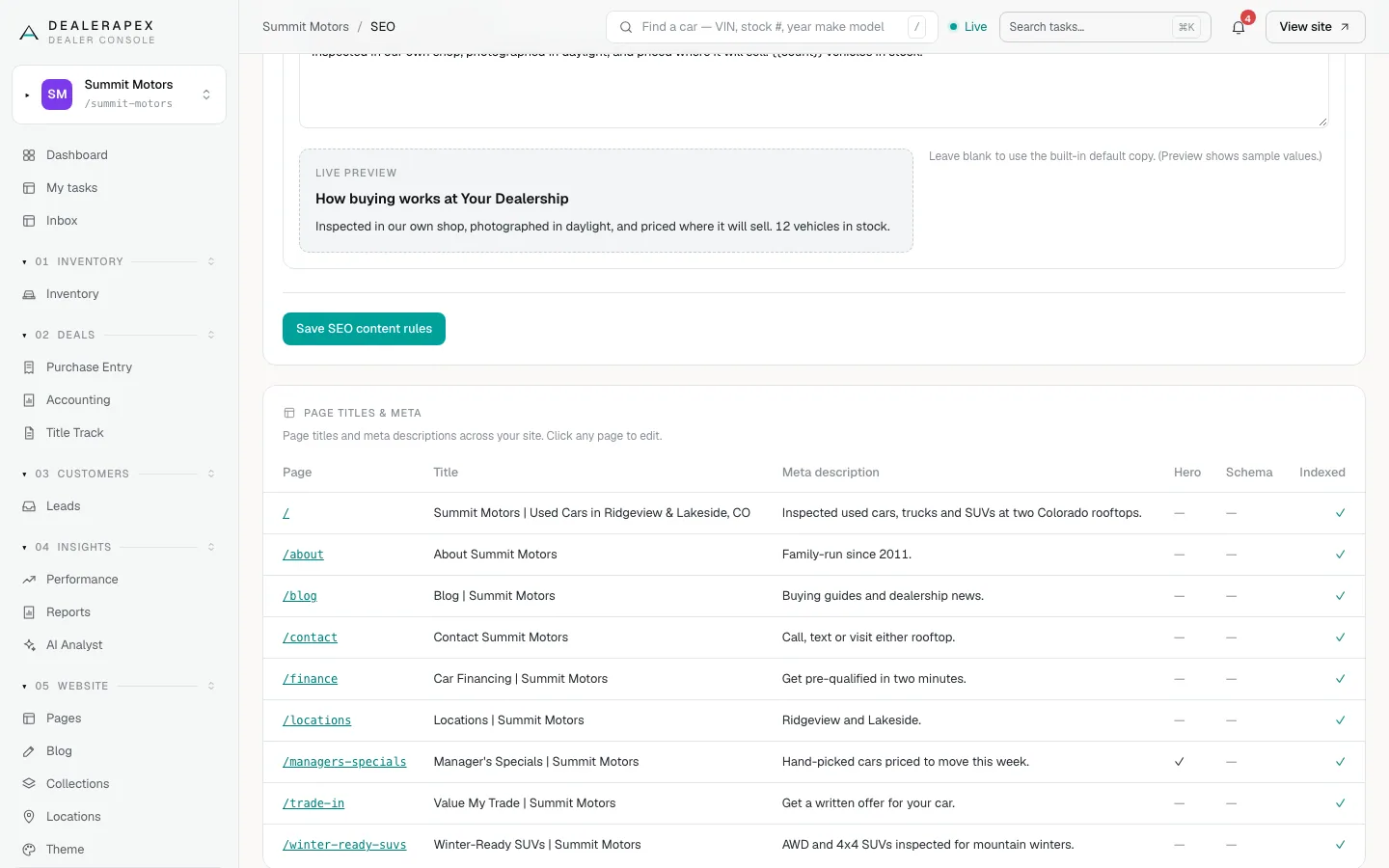Click the Dashboard grid icon
This screenshot has height=868, width=1389.
[29, 155]
